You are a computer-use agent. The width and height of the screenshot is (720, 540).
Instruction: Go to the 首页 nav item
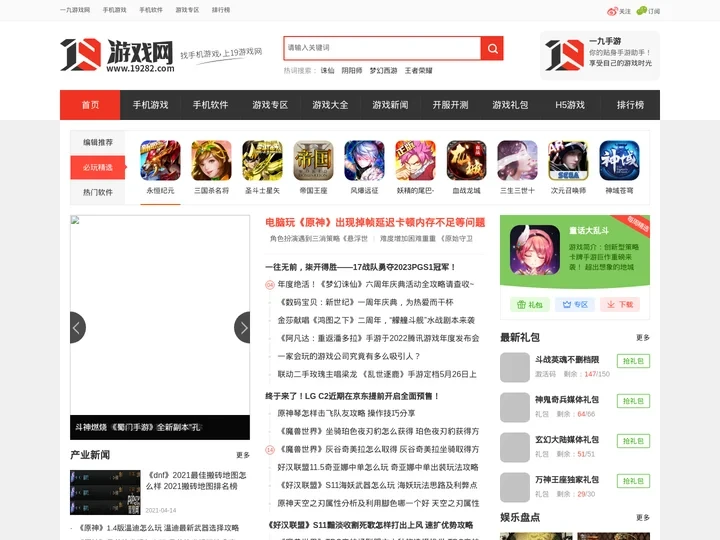90,105
